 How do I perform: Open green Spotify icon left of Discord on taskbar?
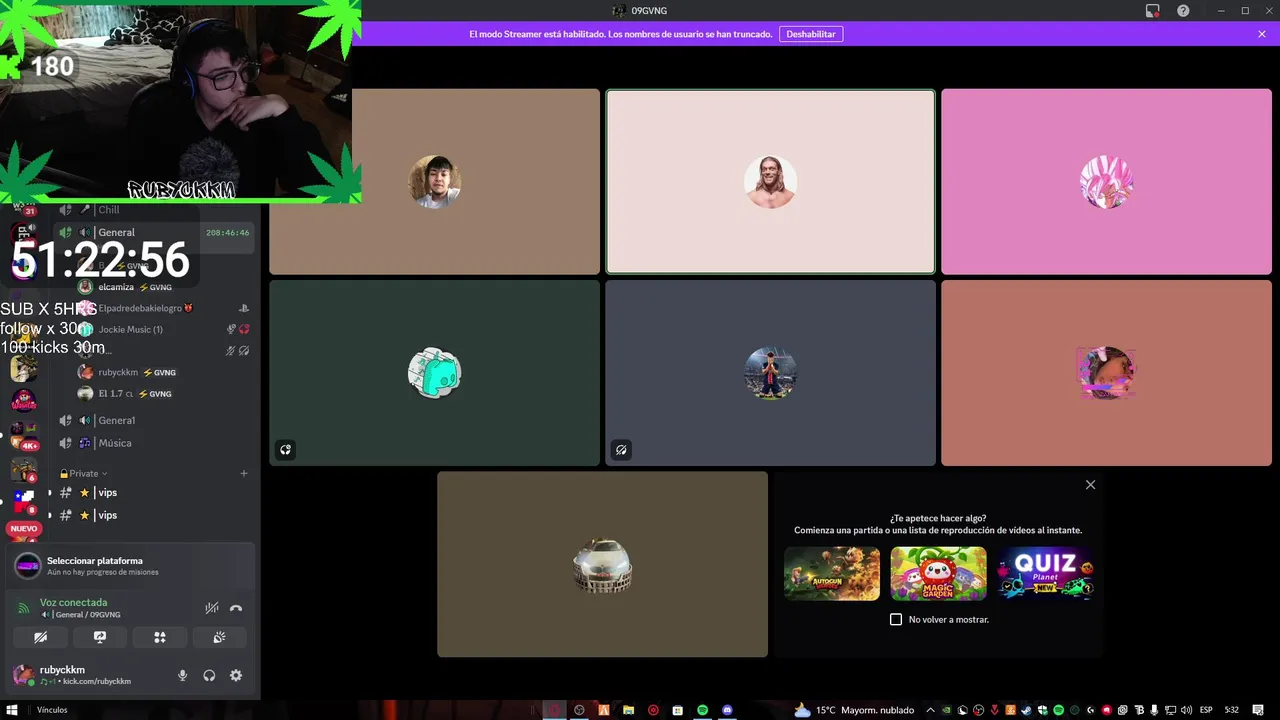tap(703, 710)
